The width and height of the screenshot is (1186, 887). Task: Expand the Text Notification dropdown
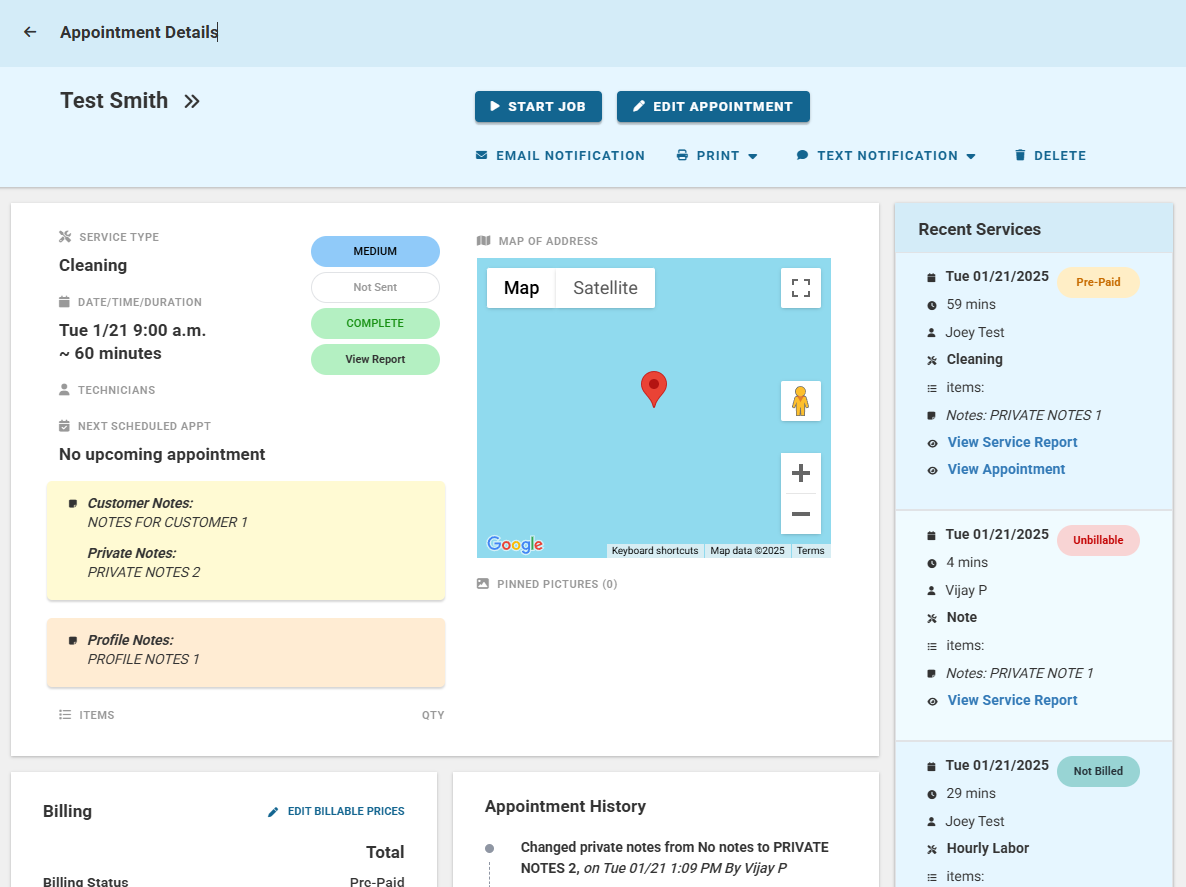click(x=886, y=156)
